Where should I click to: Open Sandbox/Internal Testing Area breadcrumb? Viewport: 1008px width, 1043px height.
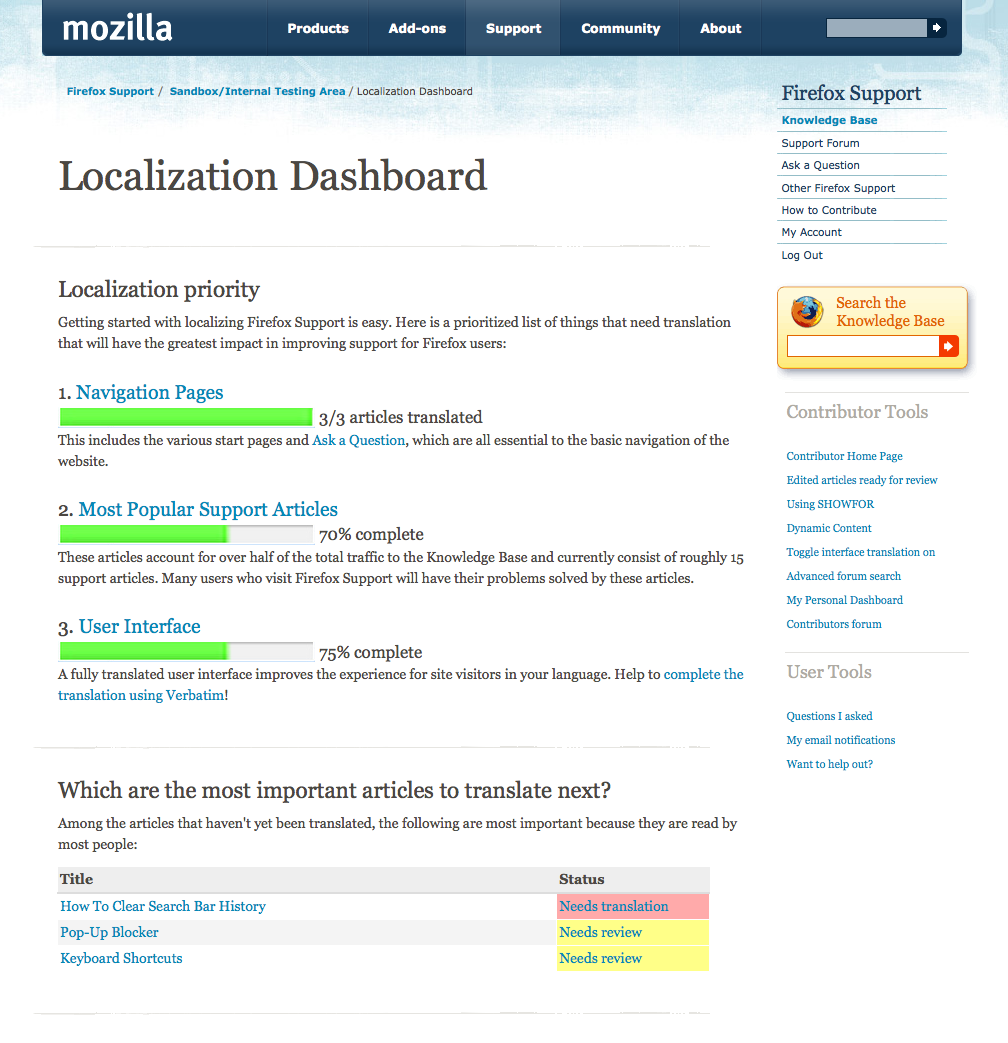coord(257,91)
